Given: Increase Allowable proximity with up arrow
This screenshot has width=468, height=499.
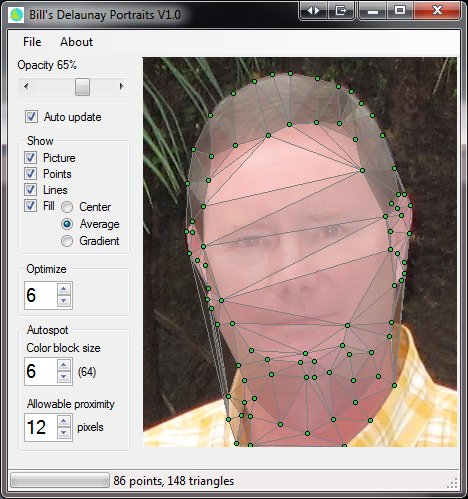Looking at the screenshot, I should pos(64,421).
